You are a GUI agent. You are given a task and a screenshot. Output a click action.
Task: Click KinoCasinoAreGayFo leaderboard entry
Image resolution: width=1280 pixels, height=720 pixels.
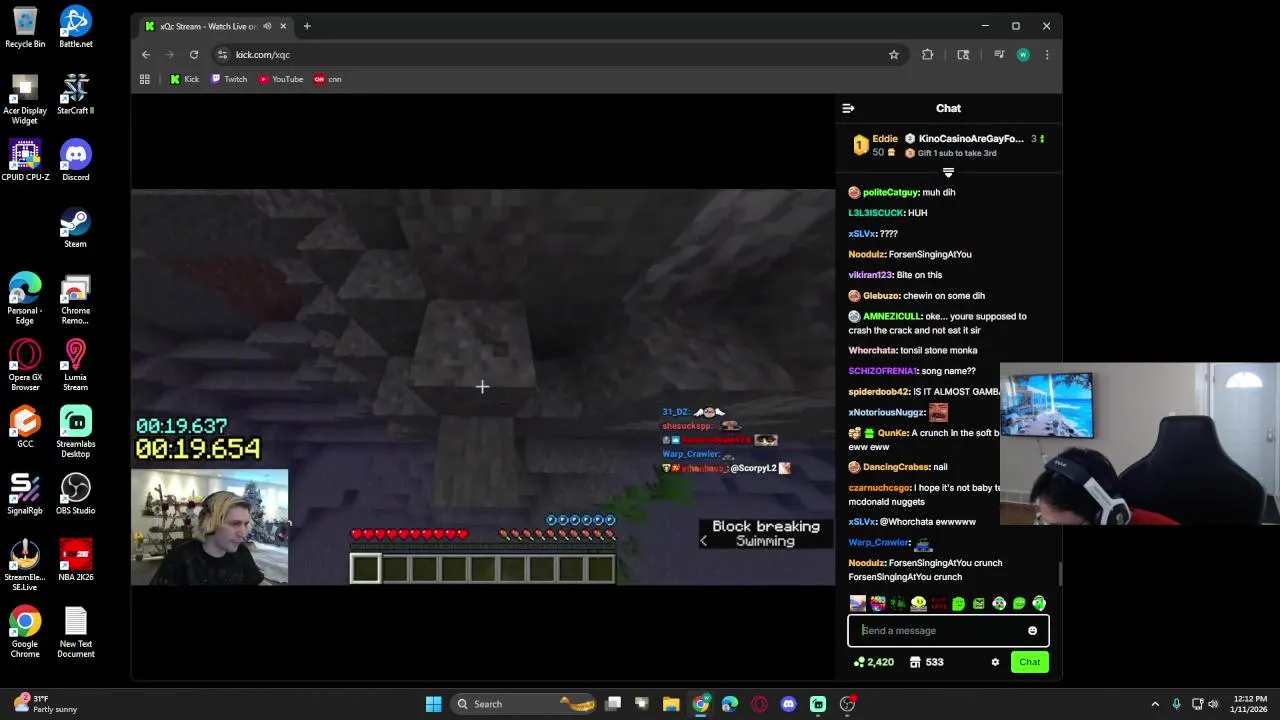[x=971, y=139]
